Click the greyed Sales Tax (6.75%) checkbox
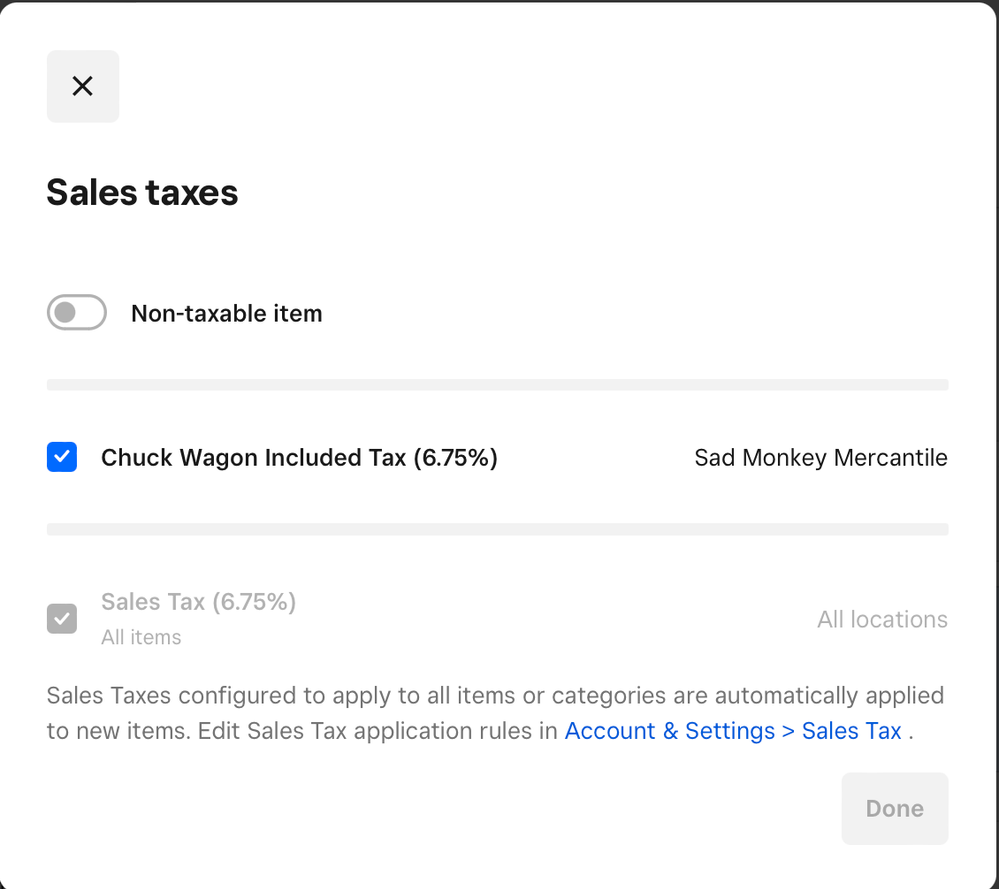The image size is (999, 889). point(62,619)
